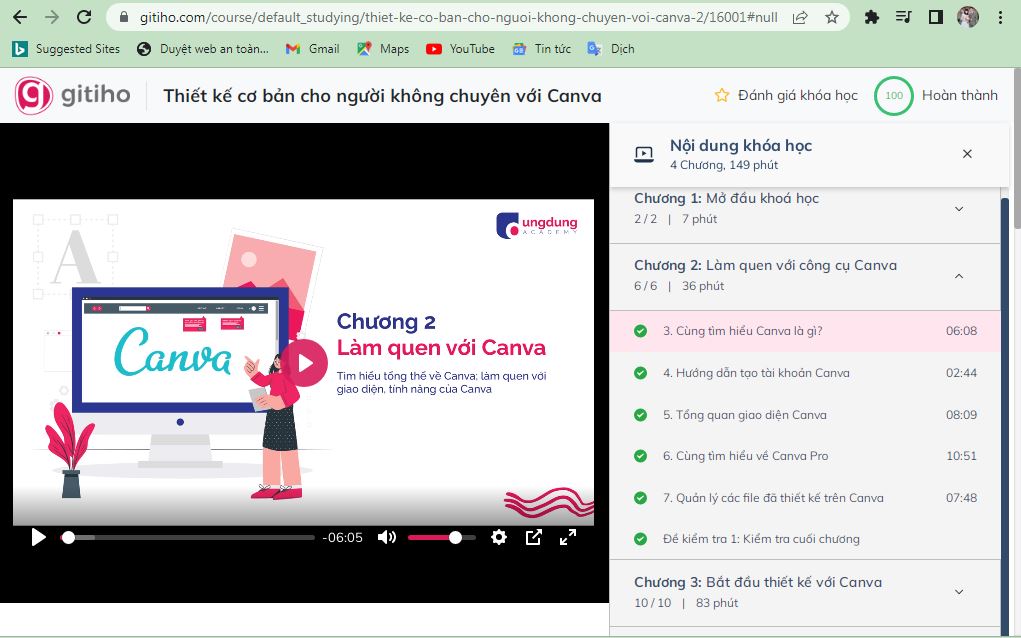Click the Hoàn thành label

(960, 96)
